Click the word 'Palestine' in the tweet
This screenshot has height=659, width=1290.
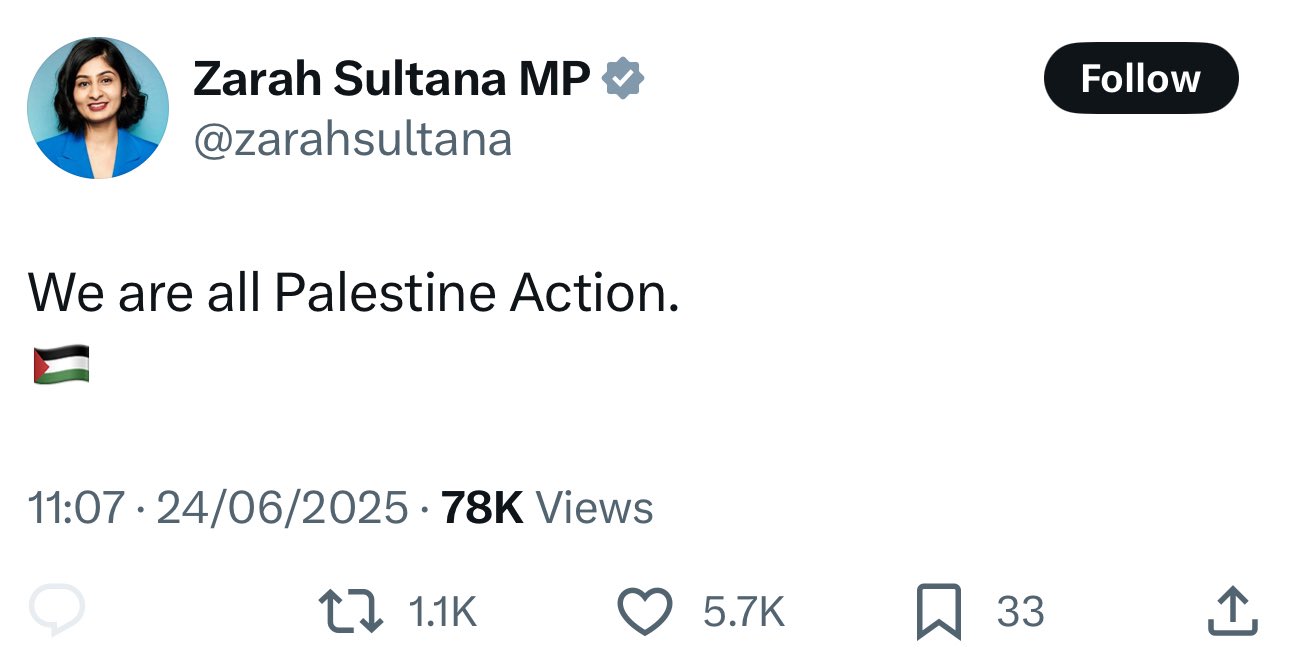pyautogui.click(x=385, y=292)
